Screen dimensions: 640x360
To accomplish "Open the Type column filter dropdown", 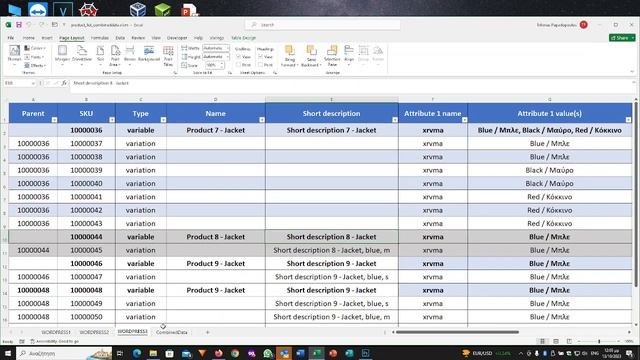I will click(163, 120).
